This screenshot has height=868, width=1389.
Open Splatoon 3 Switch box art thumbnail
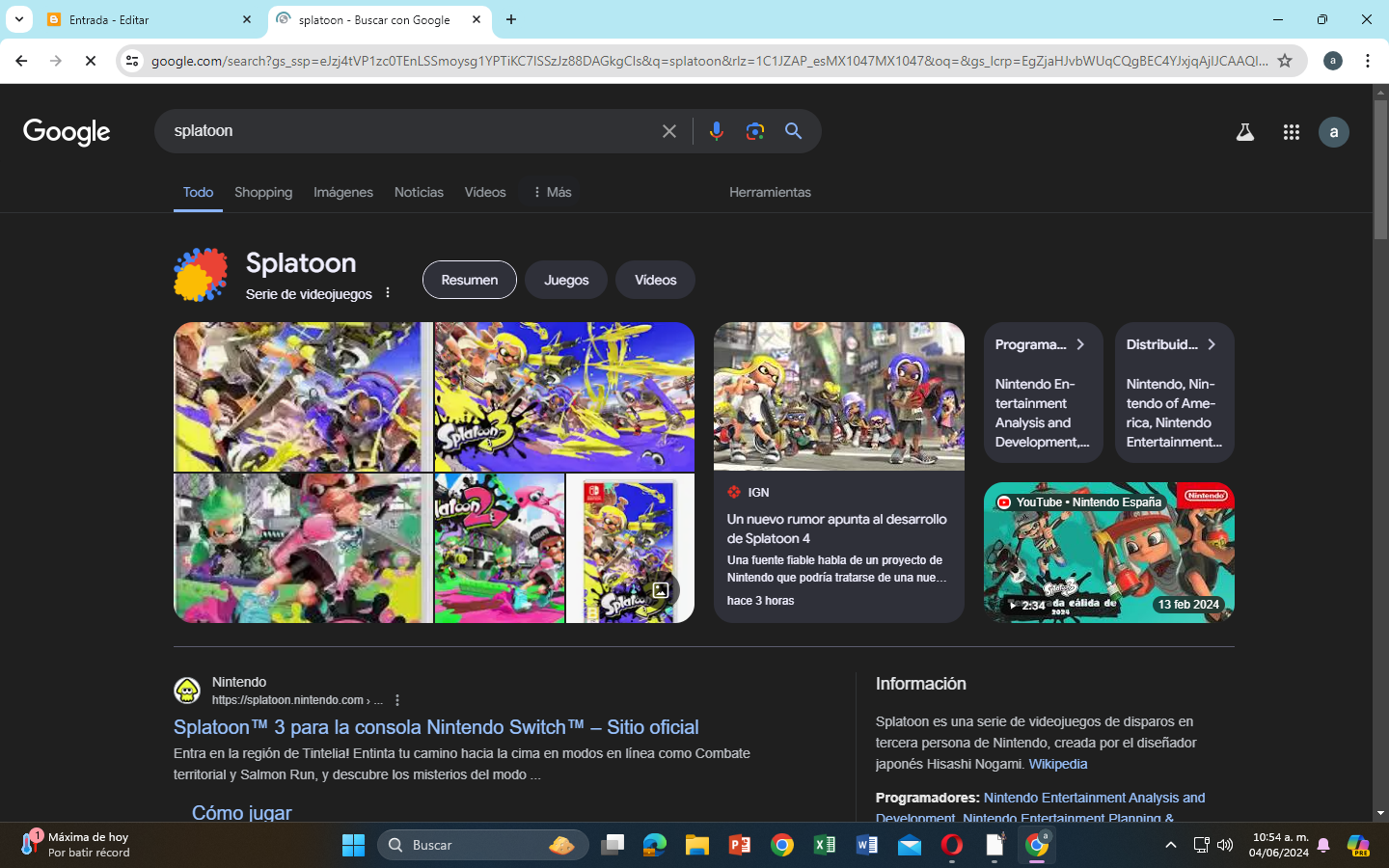pos(630,548)
